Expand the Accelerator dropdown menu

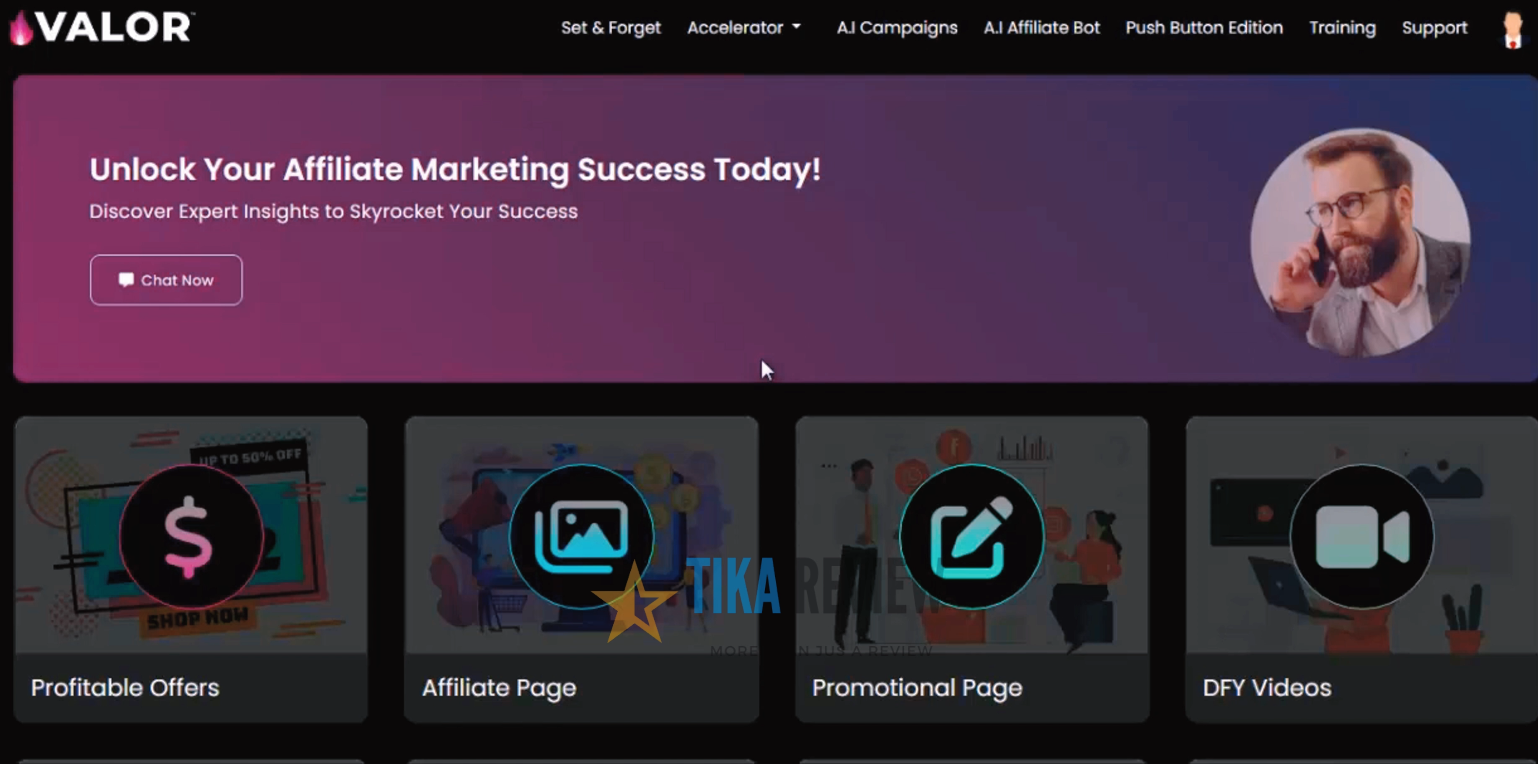click(x=743, y=28)
